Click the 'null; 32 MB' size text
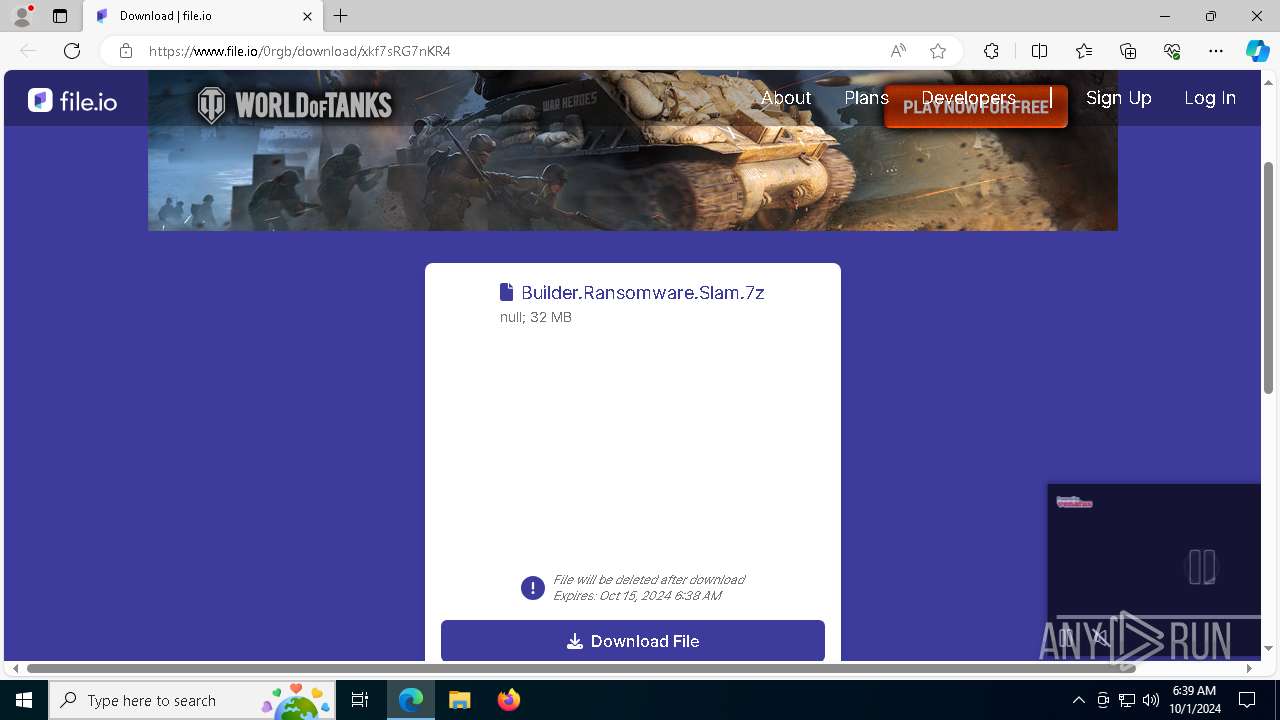Image resolution: width=1280 pixels, height=720 pixels. pos(536,317)
